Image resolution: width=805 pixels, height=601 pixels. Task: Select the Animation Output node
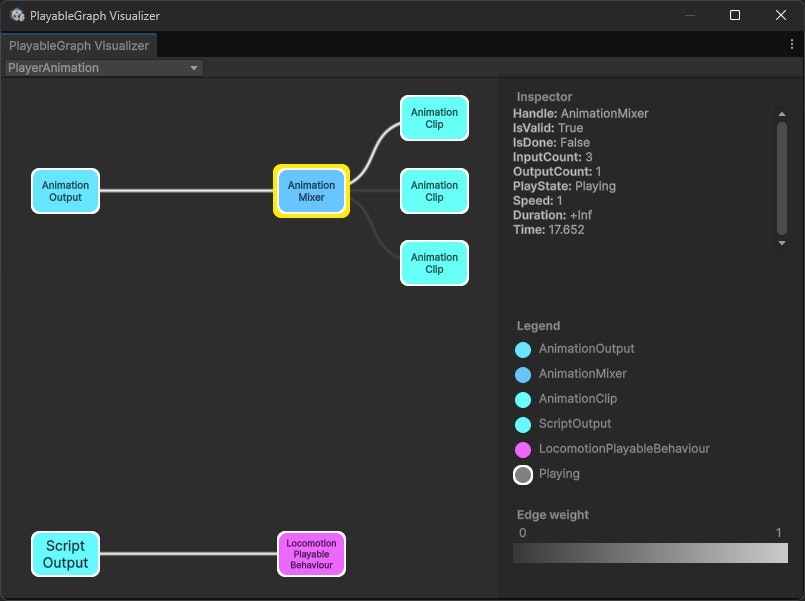coord(65,190)
